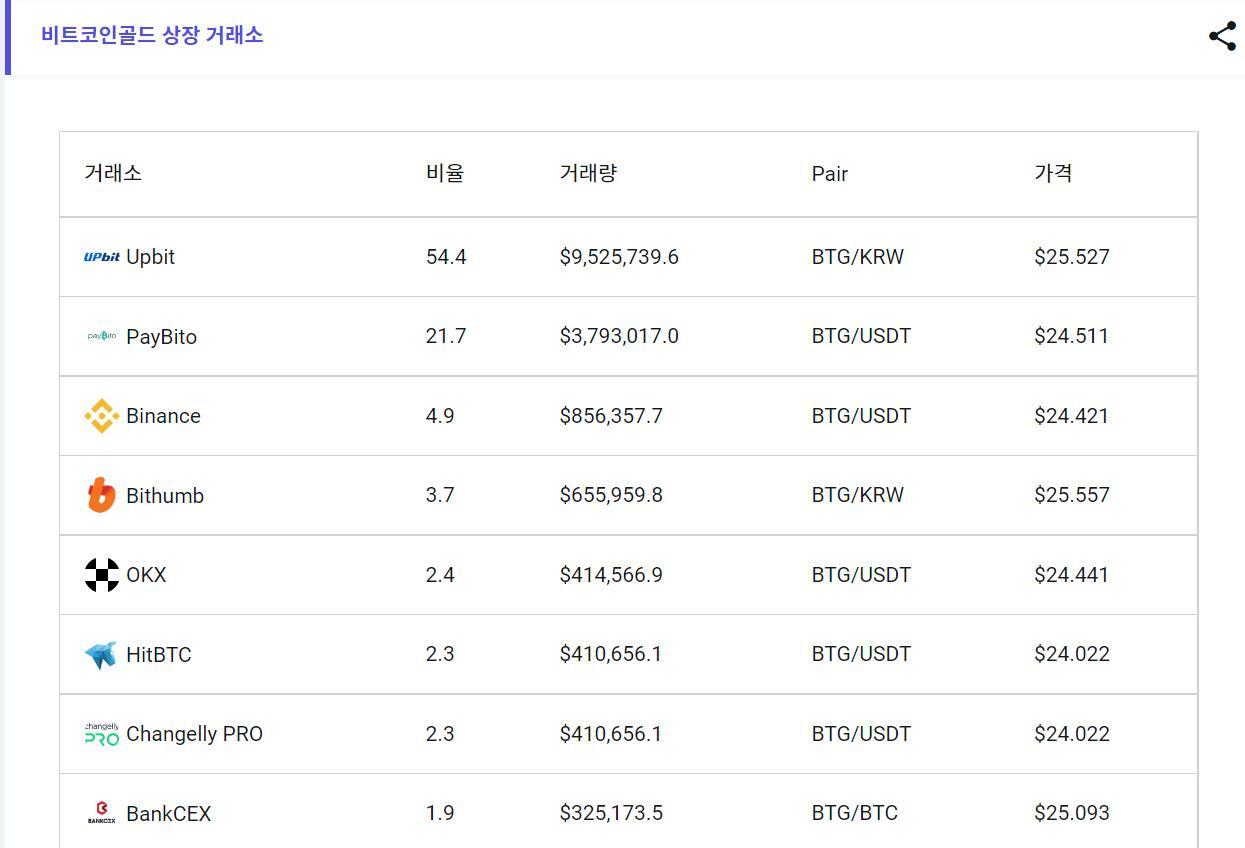Select Binance's BTG/USDT pair cell
Screen dimensions: 1245x848
point(861,416)
